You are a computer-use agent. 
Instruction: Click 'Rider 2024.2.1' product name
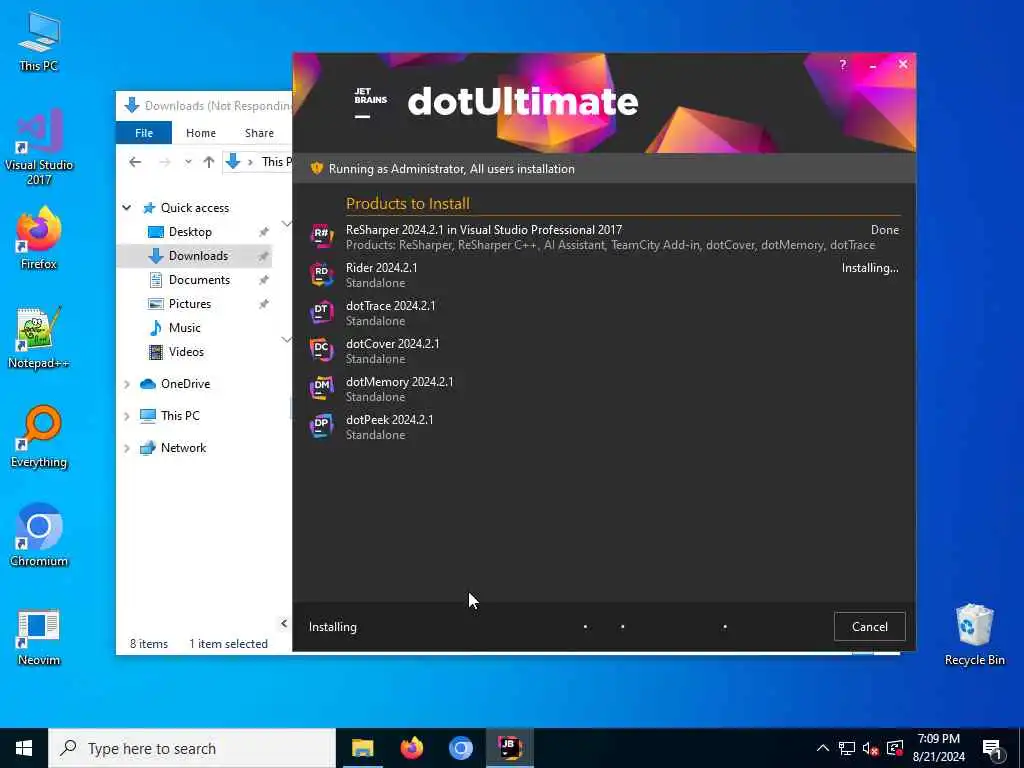click(381, 267)
